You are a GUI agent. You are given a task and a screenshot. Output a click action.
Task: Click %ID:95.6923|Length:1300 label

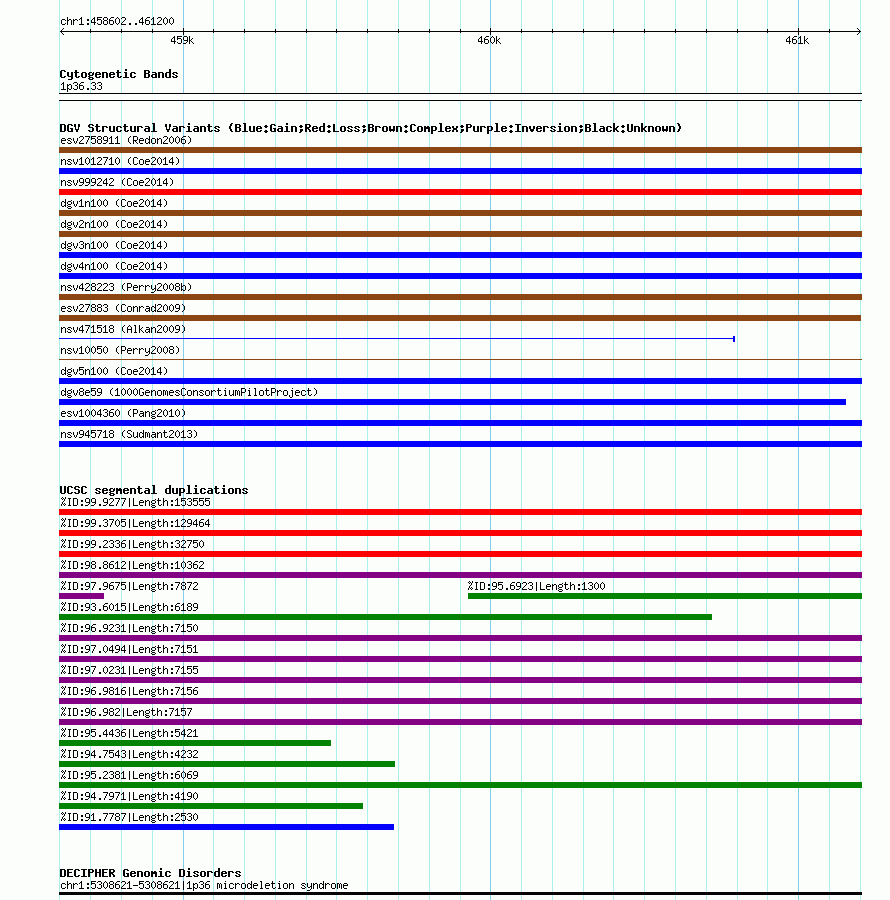pyautogui.click(x=536, y=587)
